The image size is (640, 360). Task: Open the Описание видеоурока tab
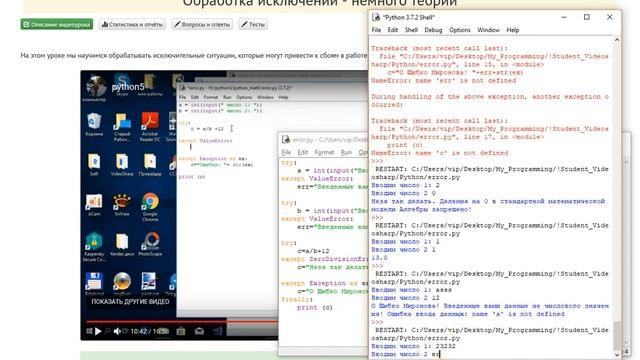click(x=57, y=24)
